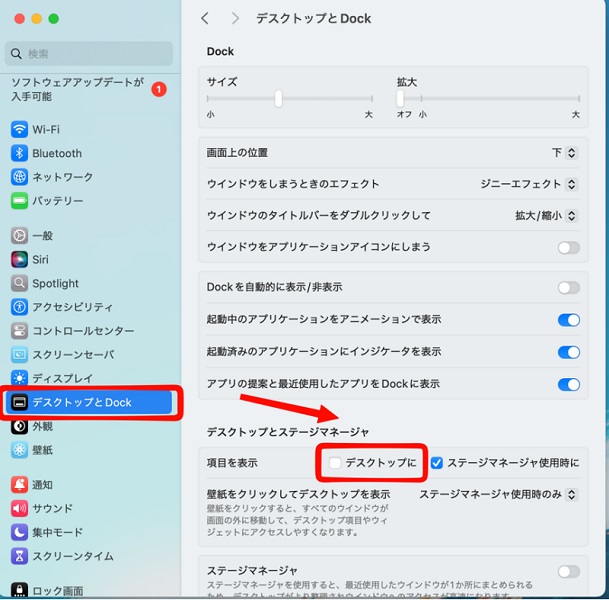Open Wi-Fi settings icon in sidebar
The image size is (609, 600).
click(19, 129)
